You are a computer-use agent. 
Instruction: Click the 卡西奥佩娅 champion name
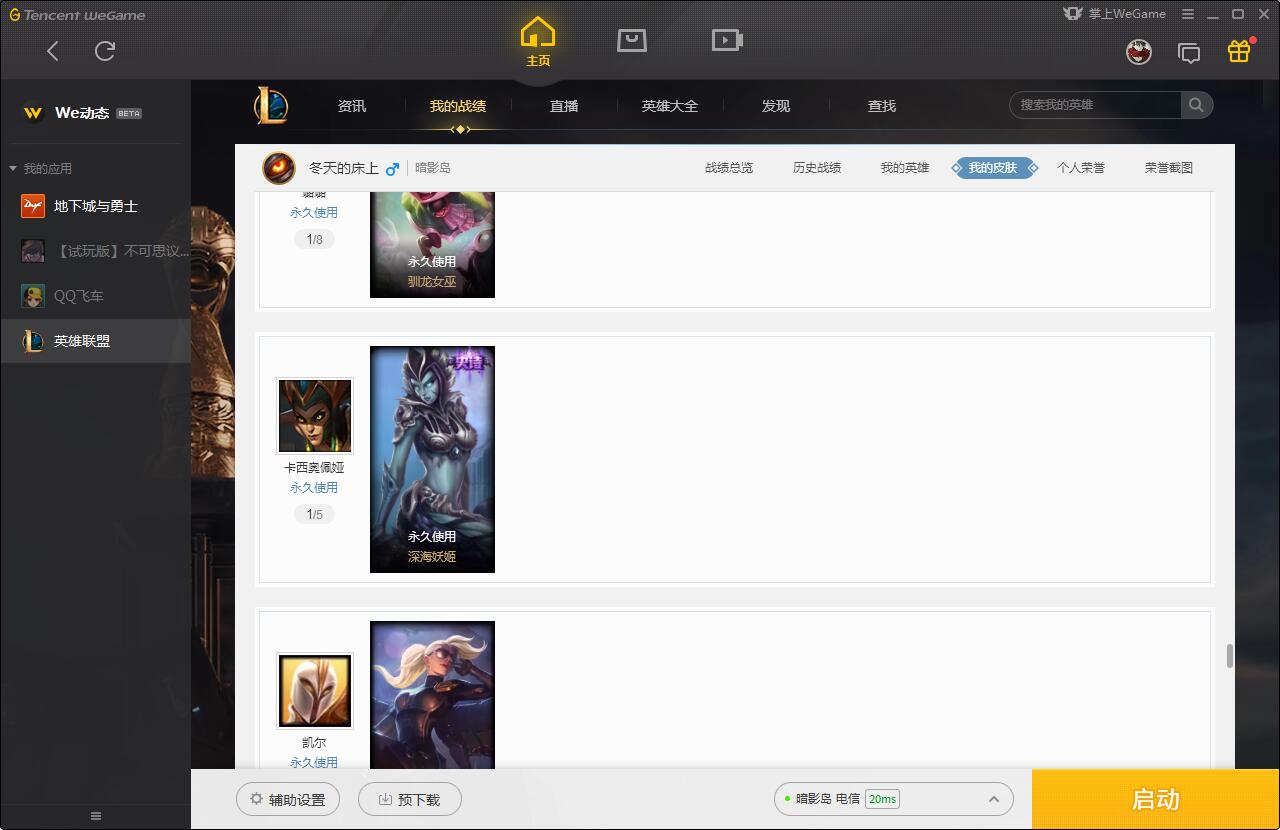coord(314,468)
